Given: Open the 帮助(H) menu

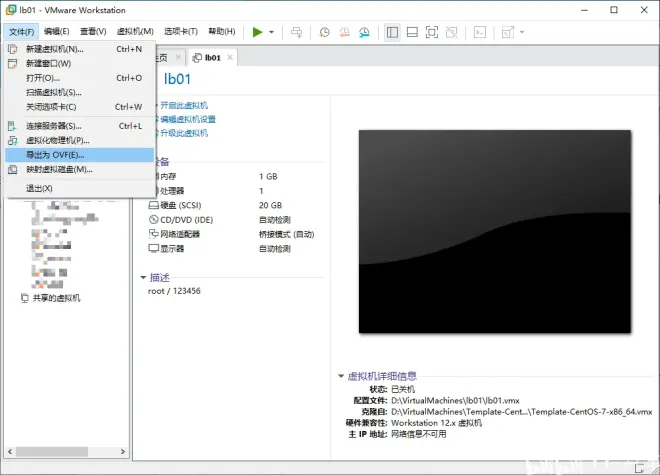Looking at the screenshot, I should 222,32.
